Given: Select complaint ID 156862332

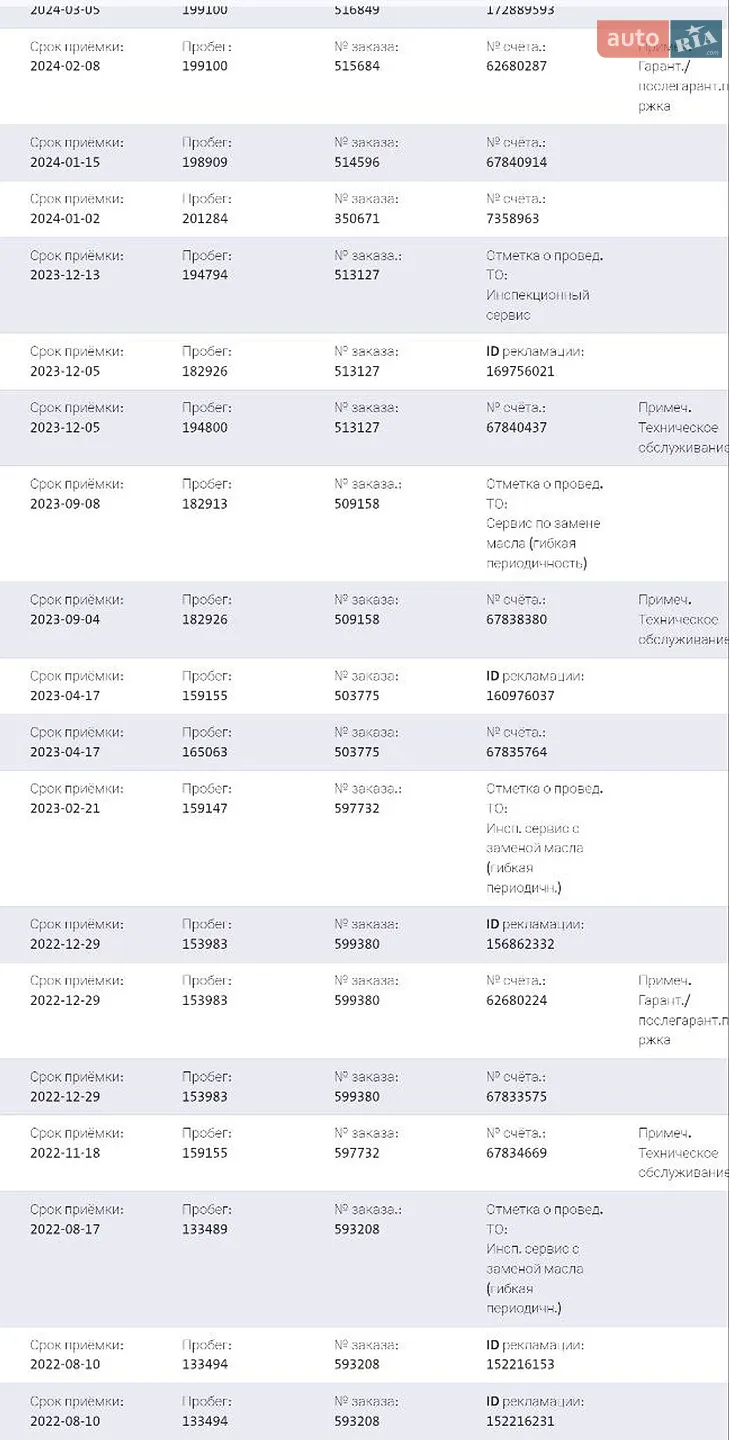Looking at the screenshot, I should click(x=520, y=944).
